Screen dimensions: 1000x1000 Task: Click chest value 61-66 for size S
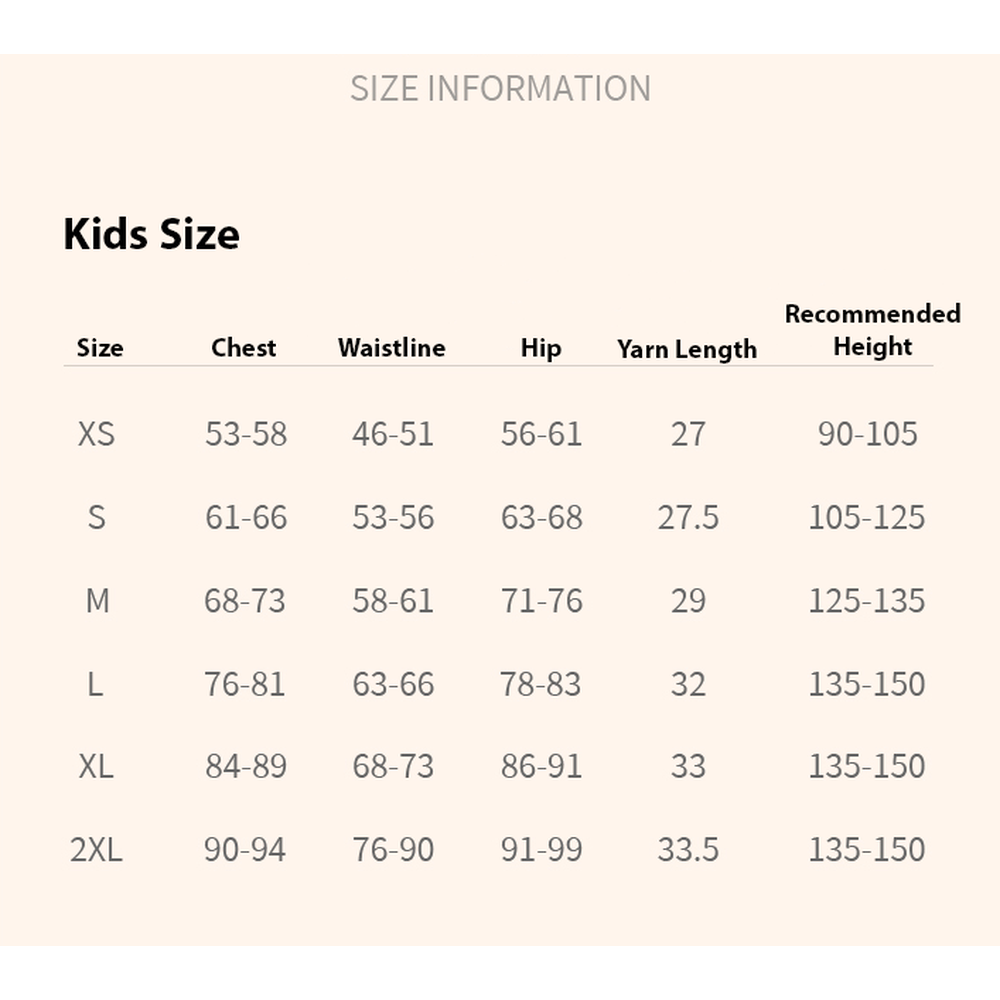click(x=246, y=518)
